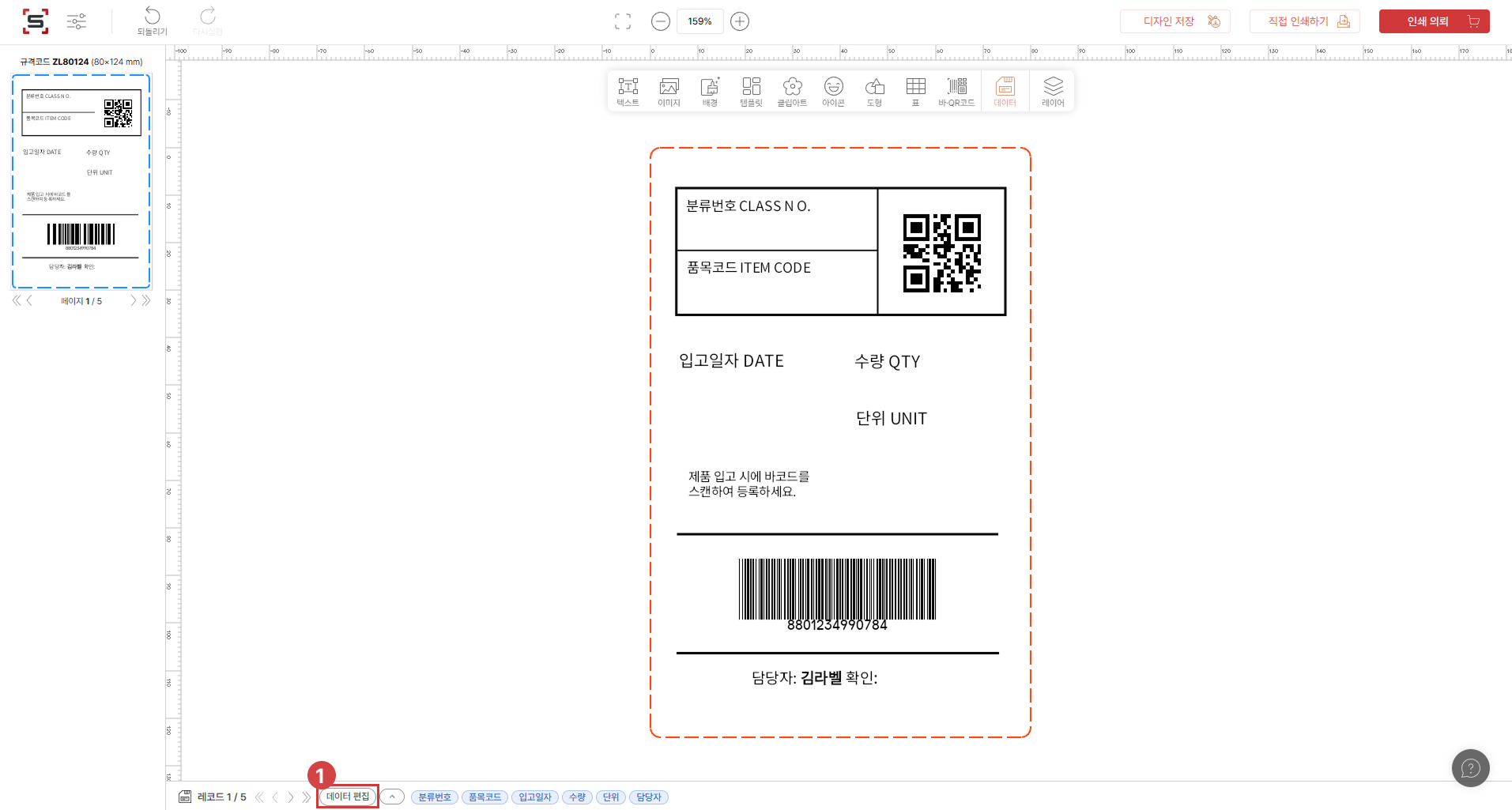Select the Text (텍스트) tool
1512x810 pixels.
(x=628, y=92)
